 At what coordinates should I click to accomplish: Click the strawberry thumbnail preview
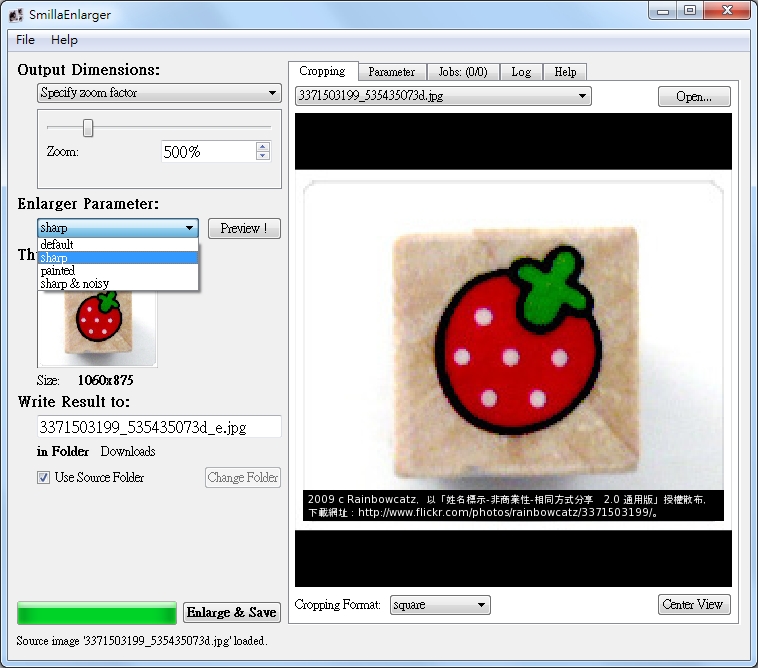97,329
